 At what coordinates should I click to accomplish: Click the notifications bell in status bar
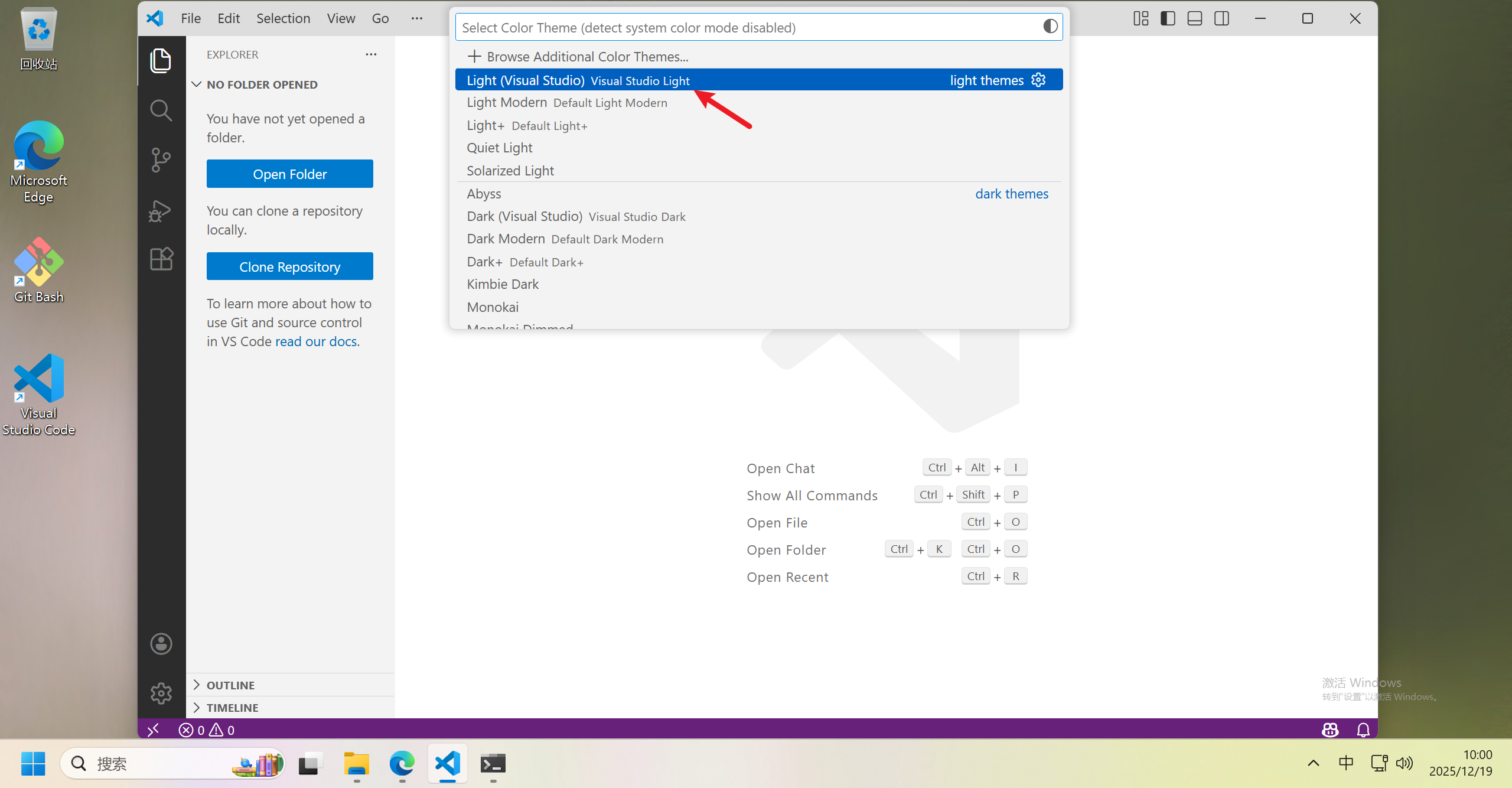1363,730
